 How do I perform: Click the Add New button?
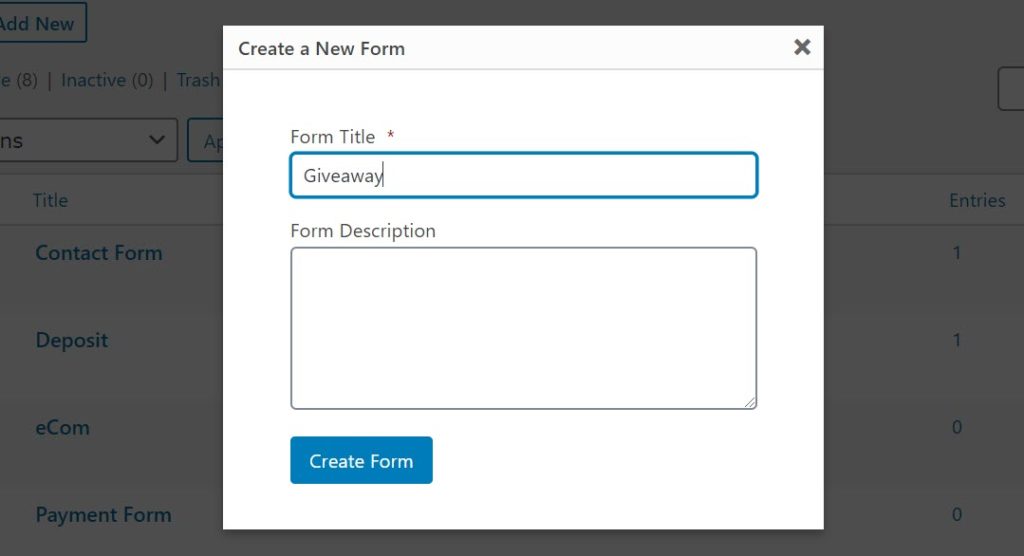[x=40, y=23]
